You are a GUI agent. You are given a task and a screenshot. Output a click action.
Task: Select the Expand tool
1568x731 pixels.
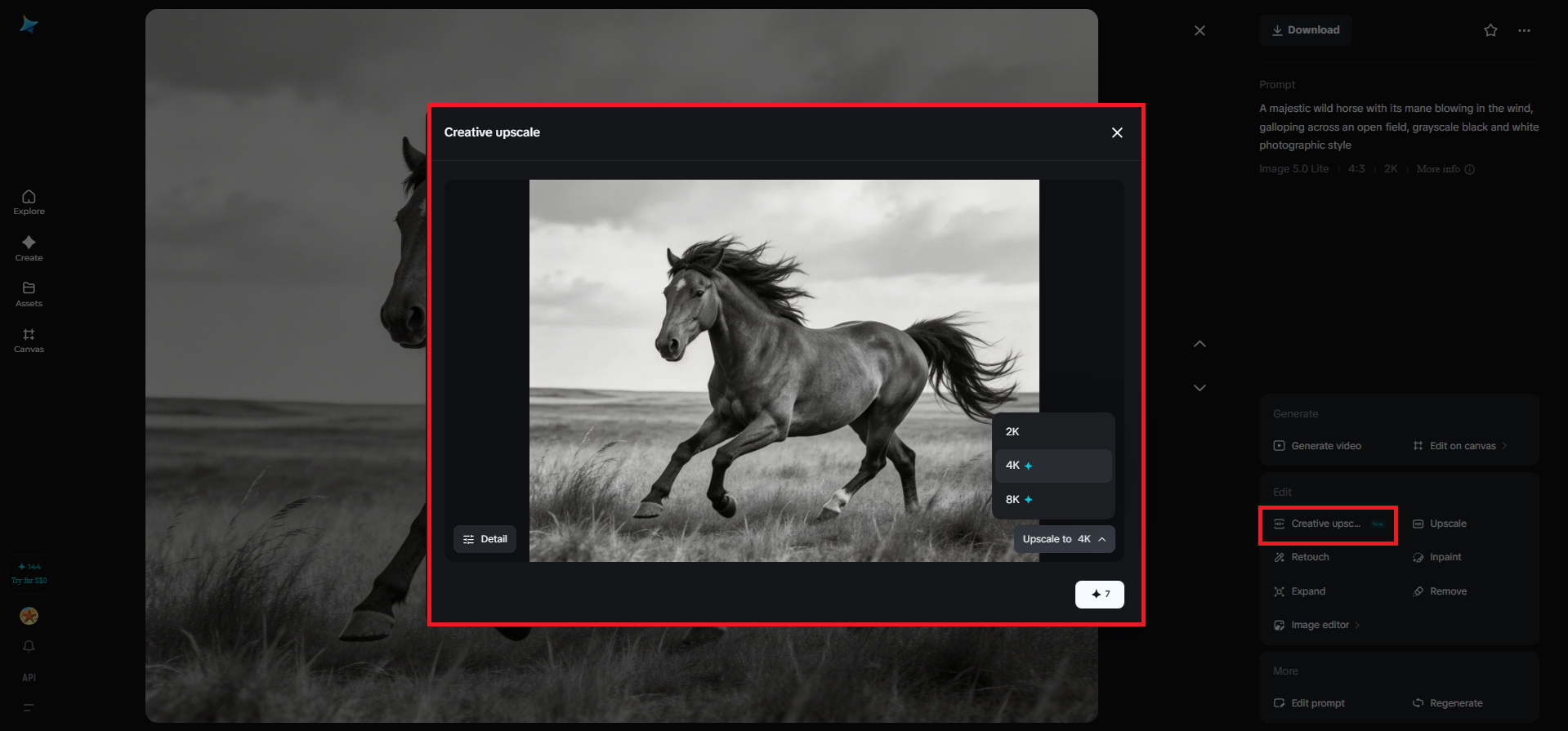coord(1299,591)
